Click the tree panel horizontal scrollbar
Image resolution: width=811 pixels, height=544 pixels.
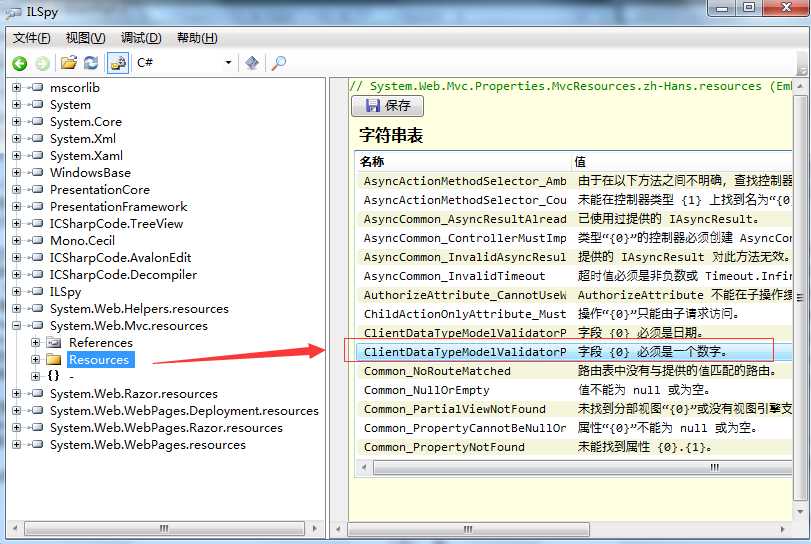(x=164, y=528)
